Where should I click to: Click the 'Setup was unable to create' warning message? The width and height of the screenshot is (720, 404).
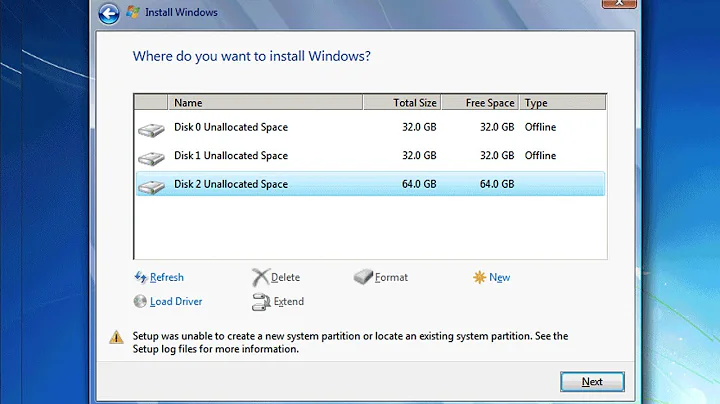[350, 342]
